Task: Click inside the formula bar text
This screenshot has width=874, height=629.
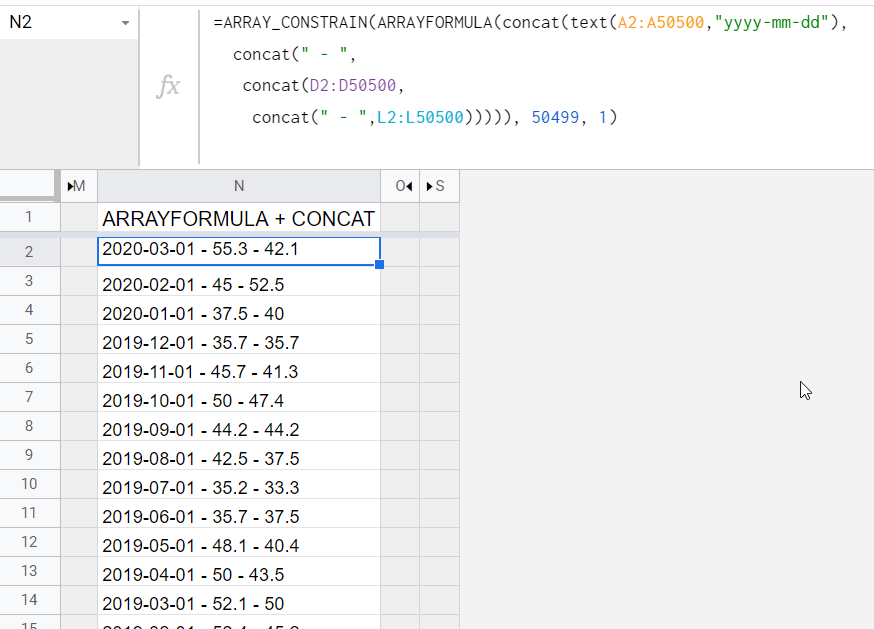Action: [x=530, y=70]
